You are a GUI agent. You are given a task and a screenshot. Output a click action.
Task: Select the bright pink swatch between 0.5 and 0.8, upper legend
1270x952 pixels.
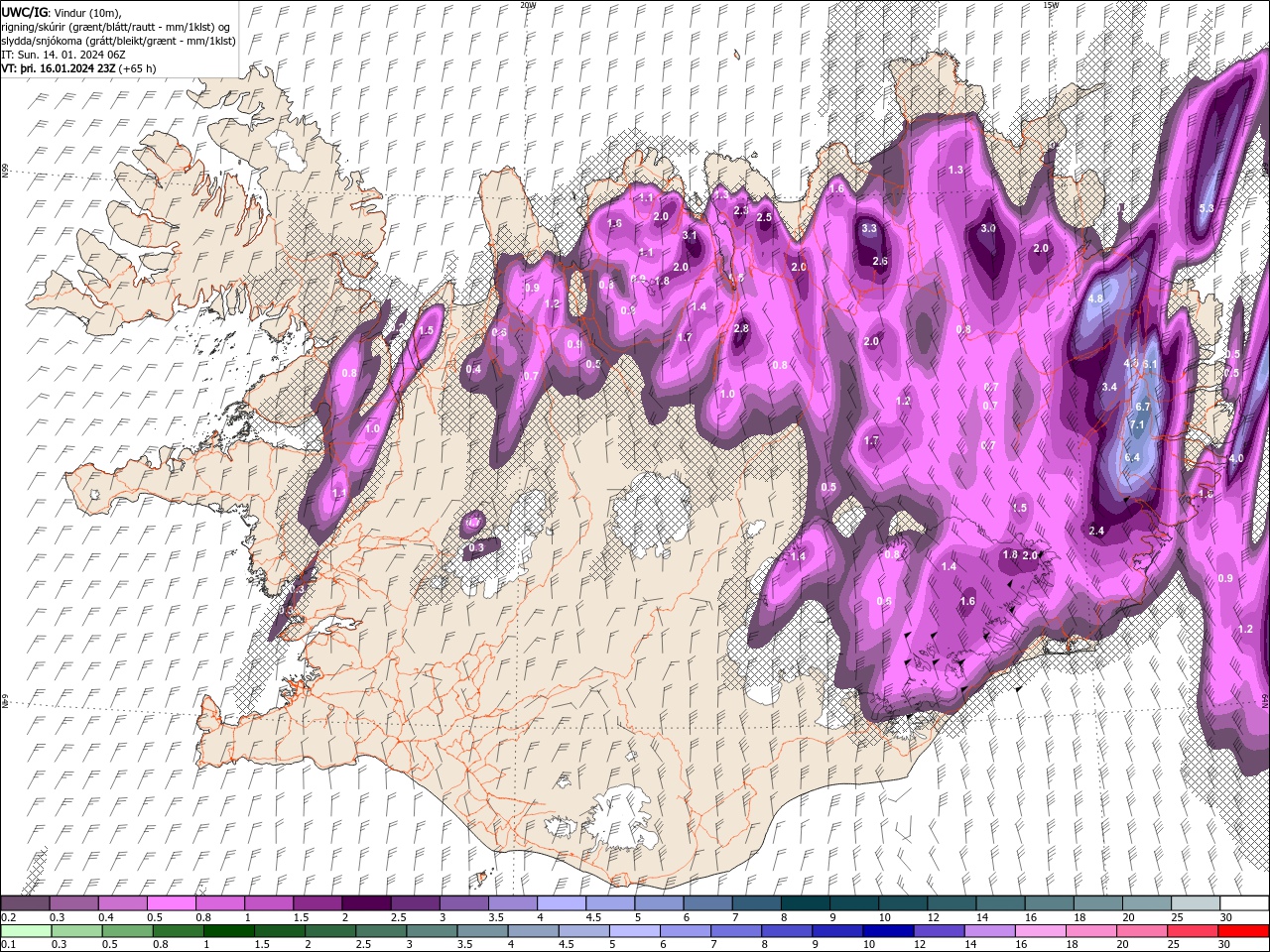(171, 903)
